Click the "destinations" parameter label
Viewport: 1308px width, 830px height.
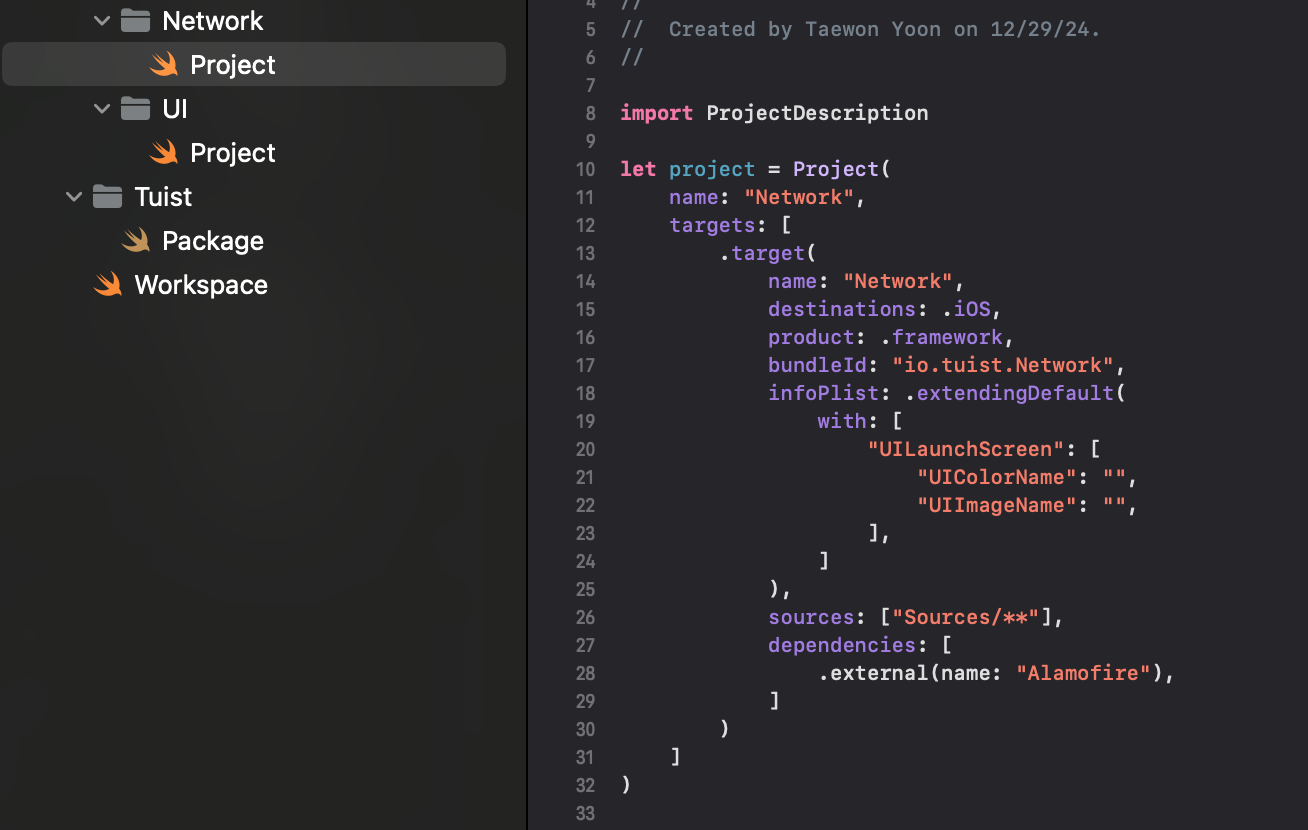842,309
